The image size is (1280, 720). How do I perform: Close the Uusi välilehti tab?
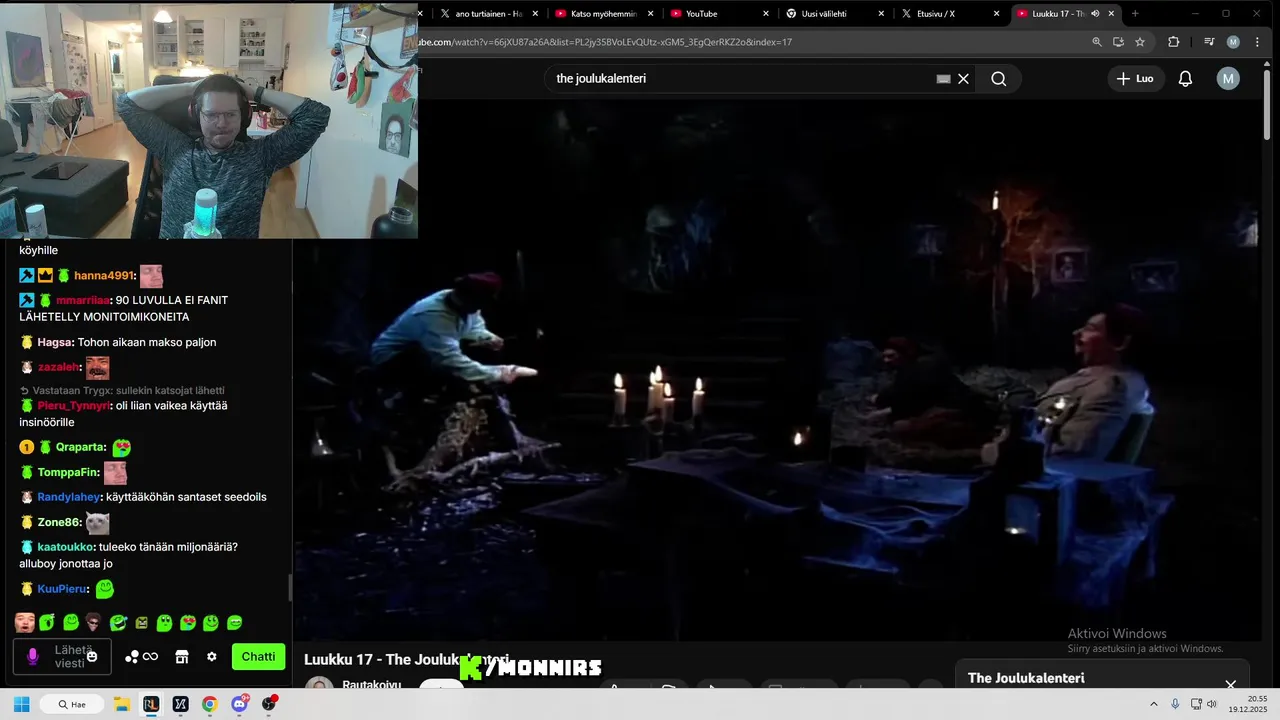coord(881,14)
